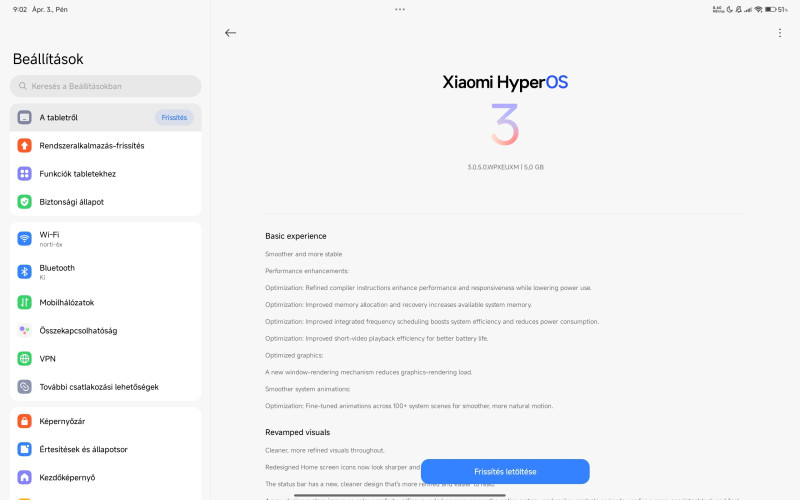Click 'Smoother system animations:' line
Viewport: 800px width, 500px height.
308,388
